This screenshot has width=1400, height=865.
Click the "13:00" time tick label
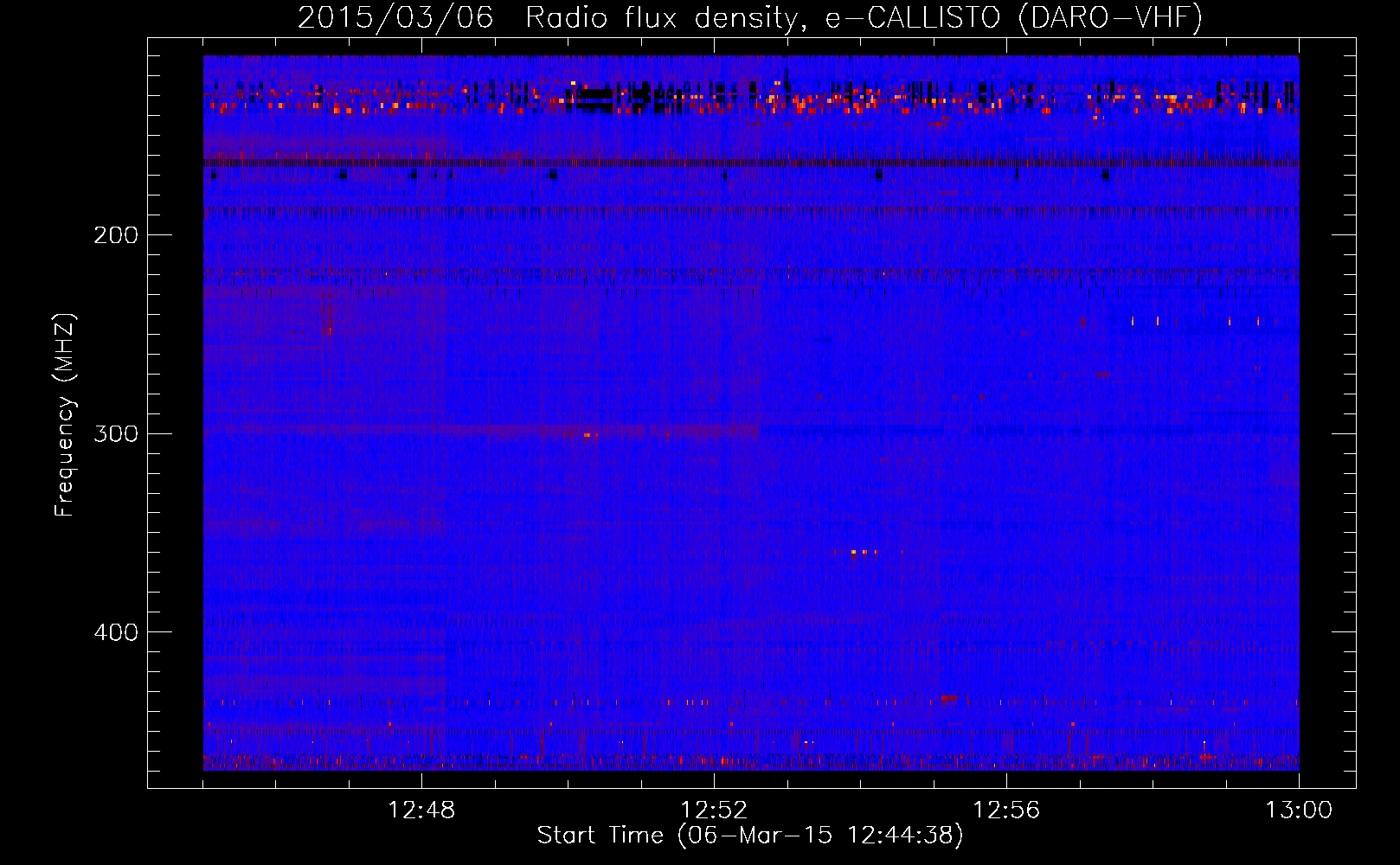pos(1299,811)
